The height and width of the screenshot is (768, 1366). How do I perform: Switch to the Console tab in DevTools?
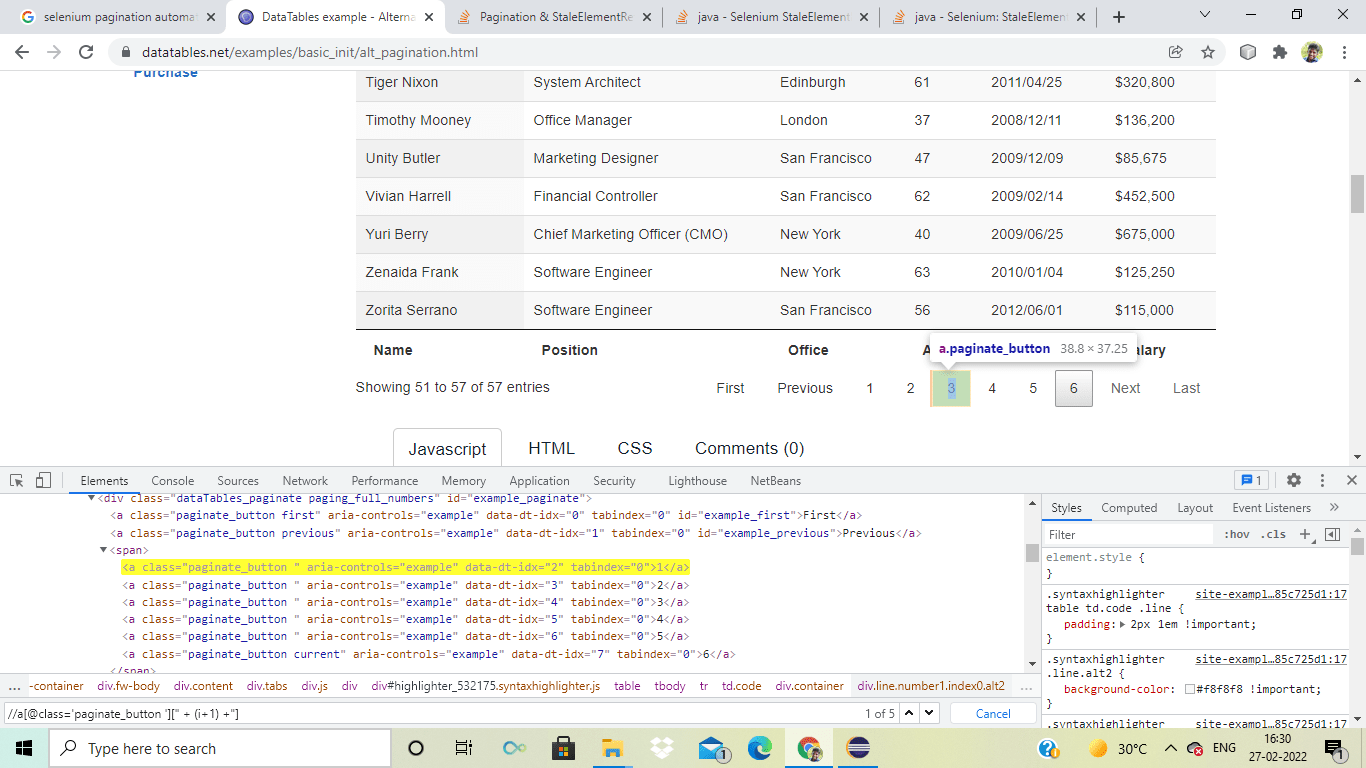[172, 481]
